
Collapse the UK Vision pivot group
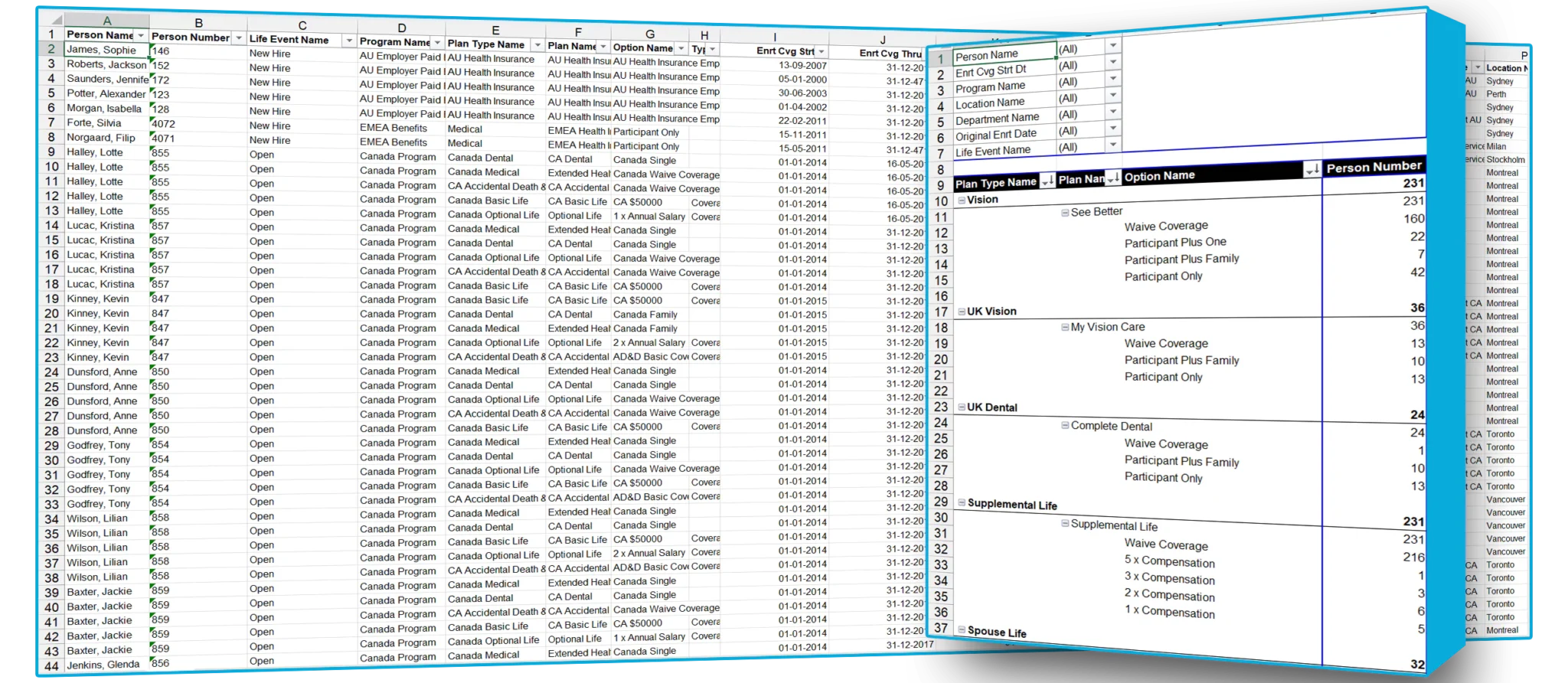962,312
